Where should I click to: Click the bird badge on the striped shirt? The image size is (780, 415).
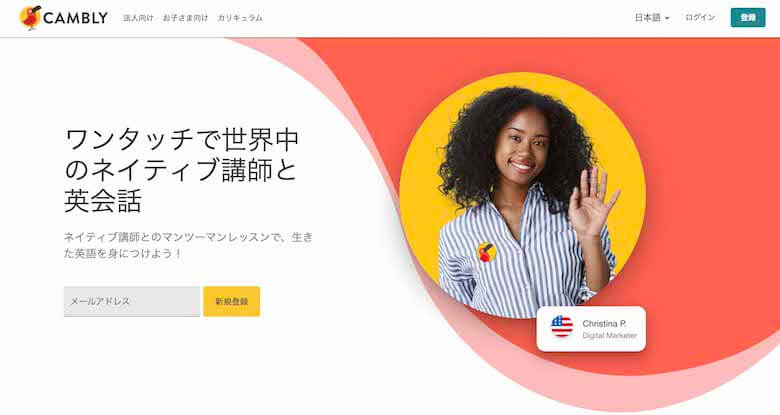pos(487,252)
